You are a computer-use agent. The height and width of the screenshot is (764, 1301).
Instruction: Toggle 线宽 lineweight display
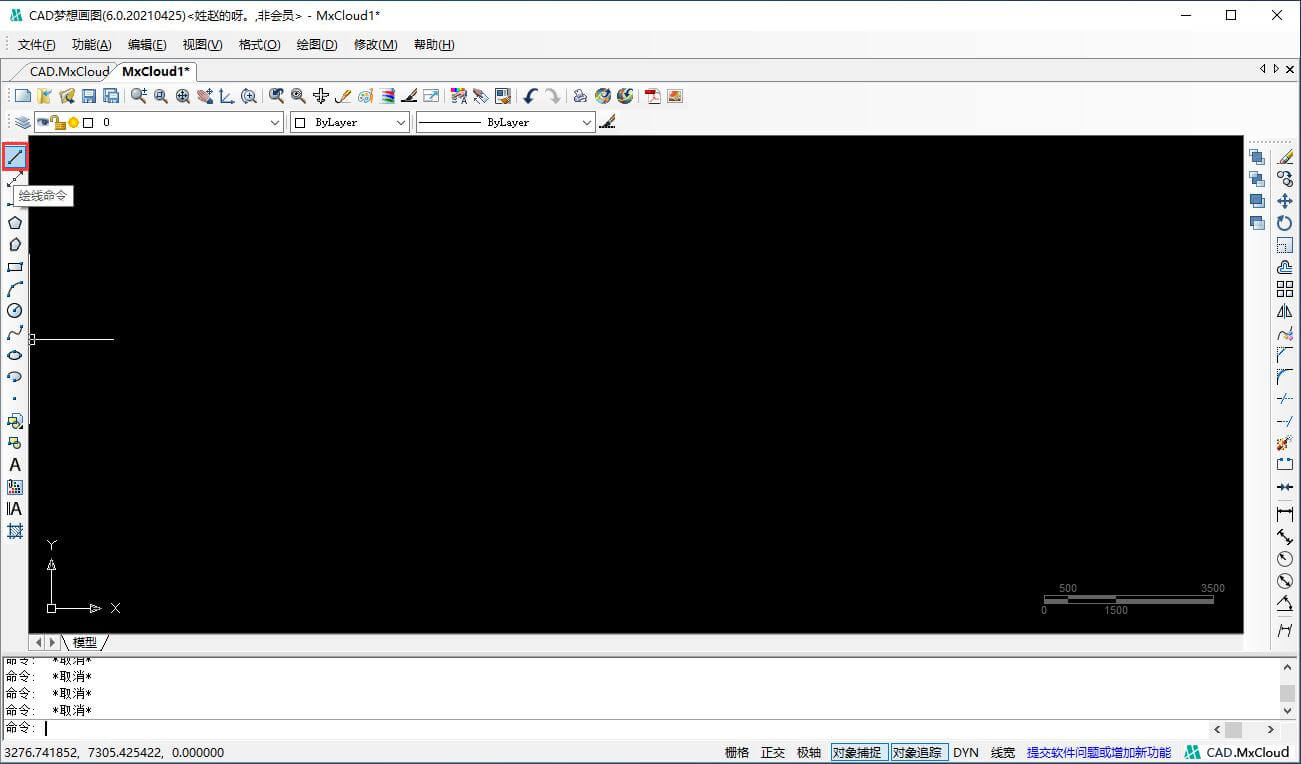1003,753
